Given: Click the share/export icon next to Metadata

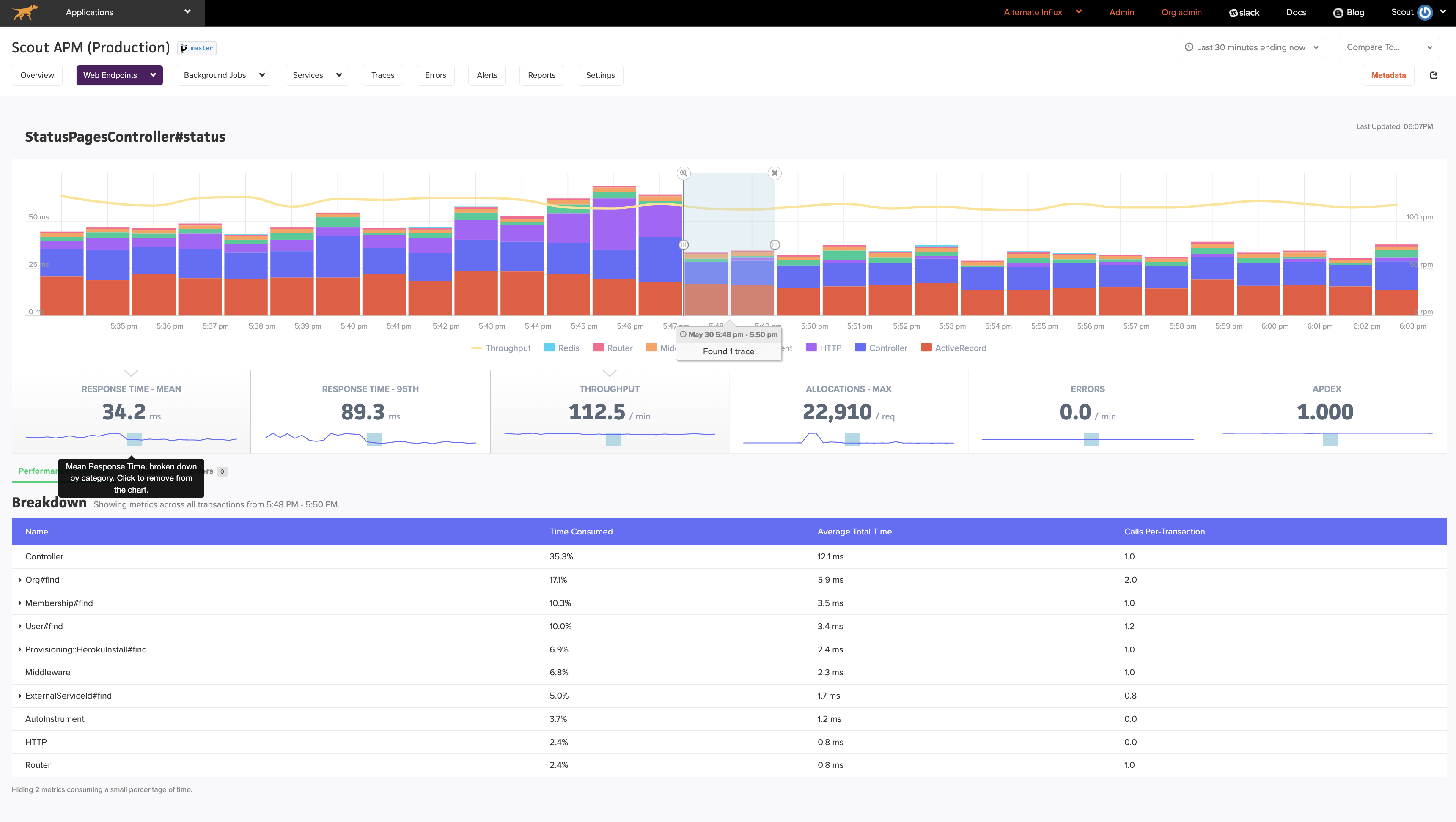Looking at the screenshot, I should (x=1434, y=75).
